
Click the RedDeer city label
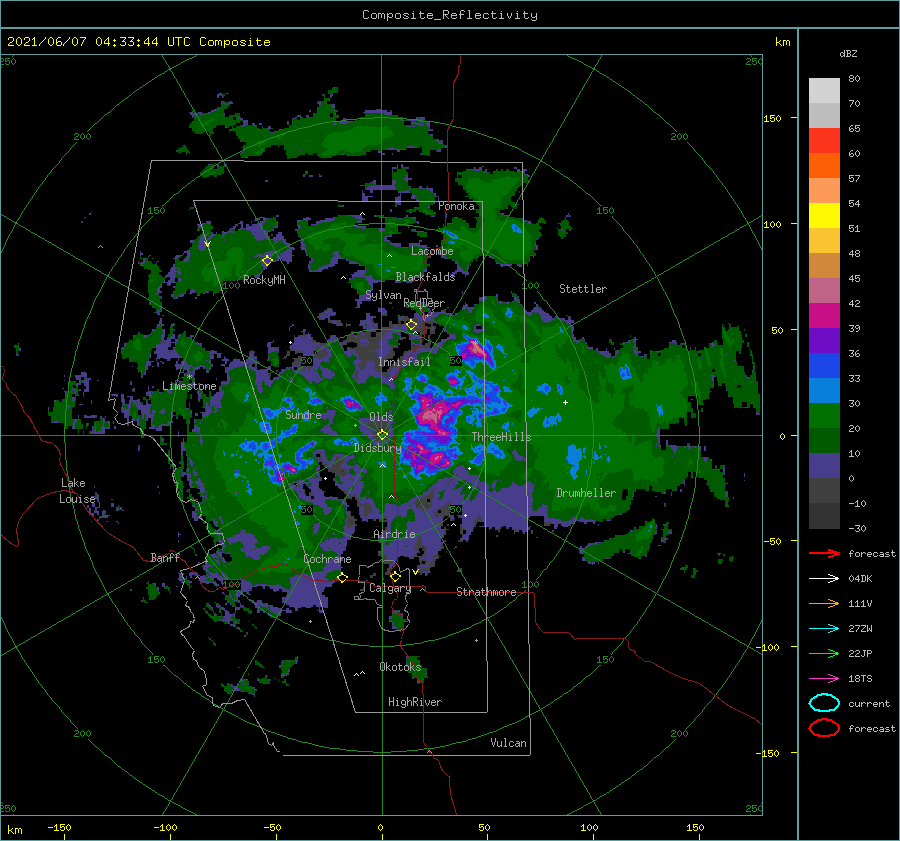pyautogui.click(x=424, y=303)
